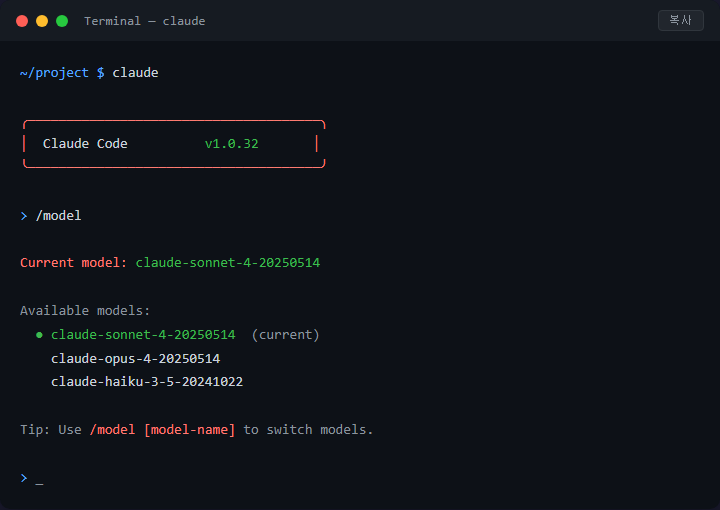The width and height of the screenshot is (720, 510).
Task: Click the green maximize window dot
Action: 62,21
